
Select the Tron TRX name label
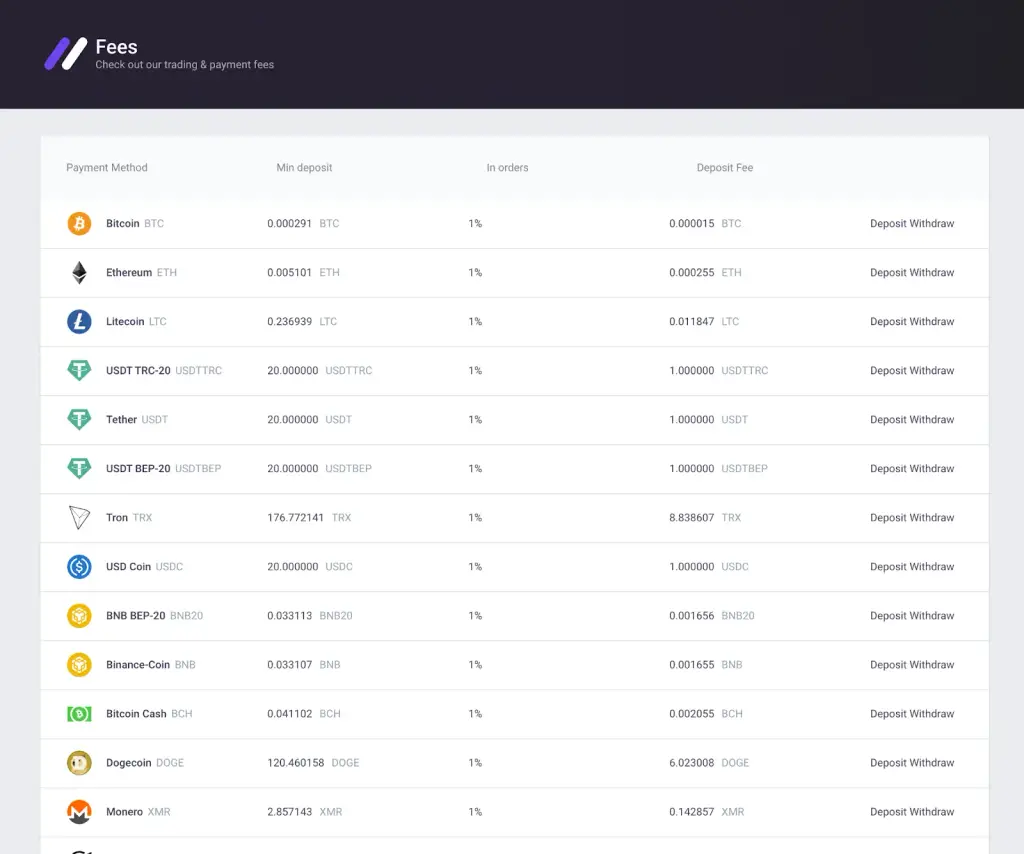coord(129,517)
